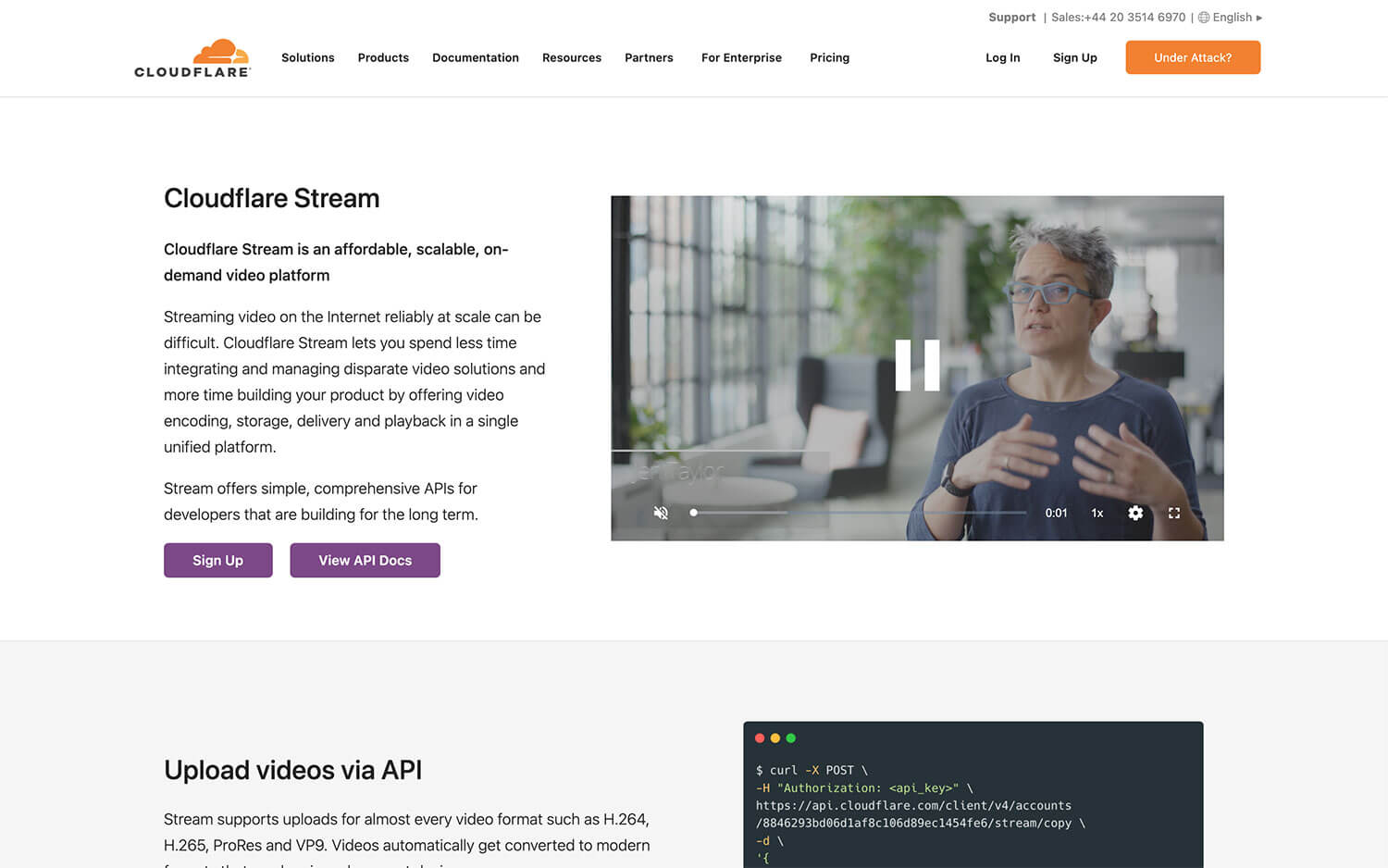Click the yellow dot in code window
The width and height of the screenshot is (1388, 868).
(x=775, y=738)
